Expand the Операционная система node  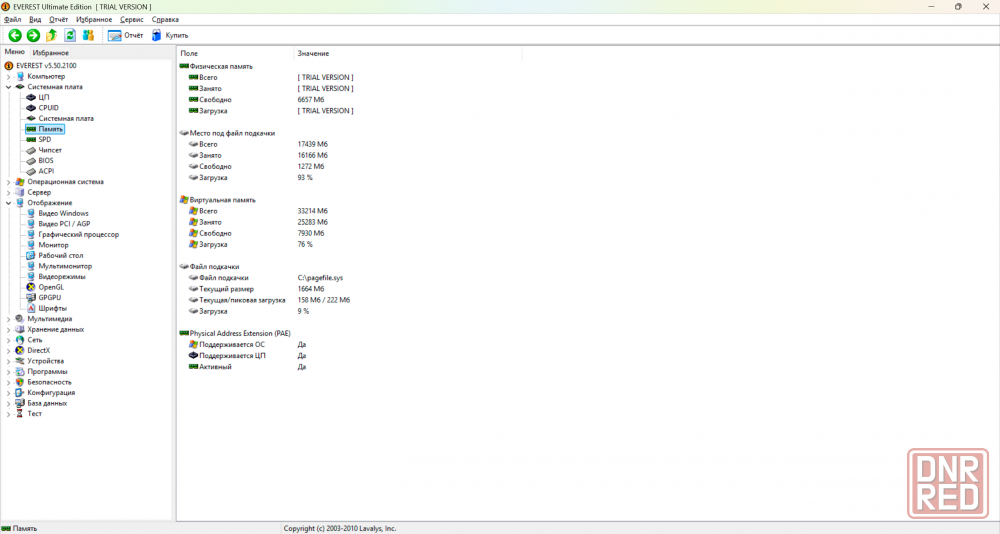[8, 182]
